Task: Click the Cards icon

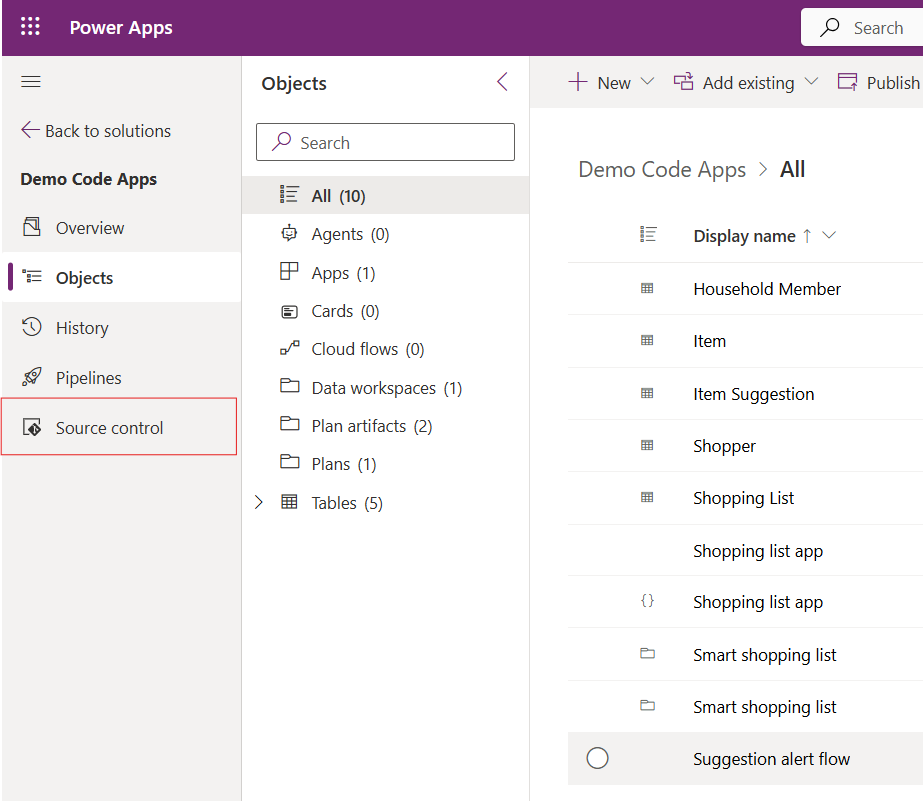Action: pyautogui.click(x=289, y=311)
